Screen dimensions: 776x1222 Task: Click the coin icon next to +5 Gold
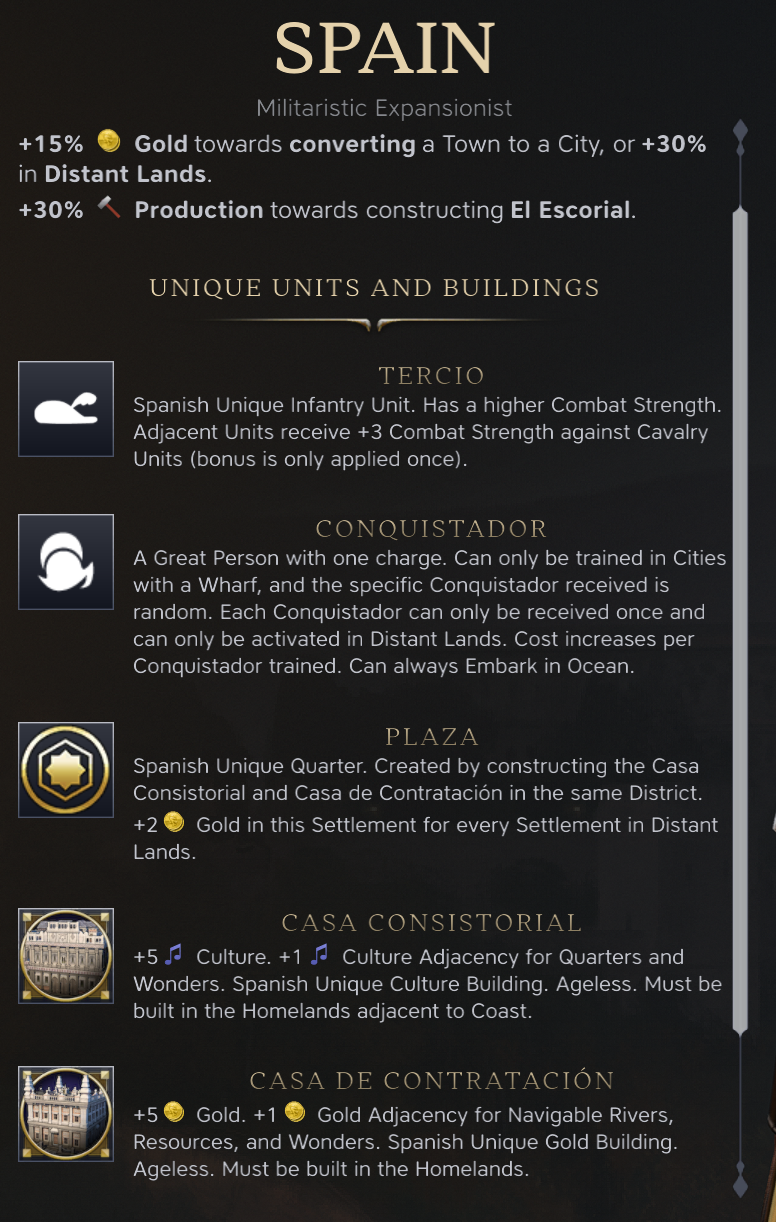174,1112
